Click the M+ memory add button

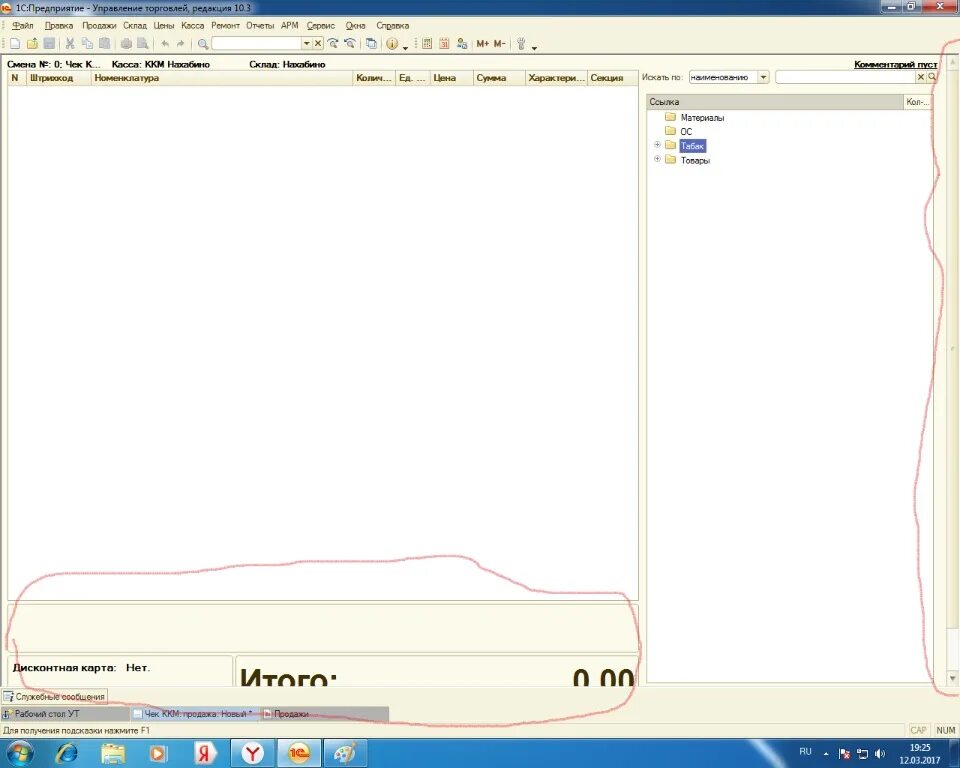tap(482, 43)
